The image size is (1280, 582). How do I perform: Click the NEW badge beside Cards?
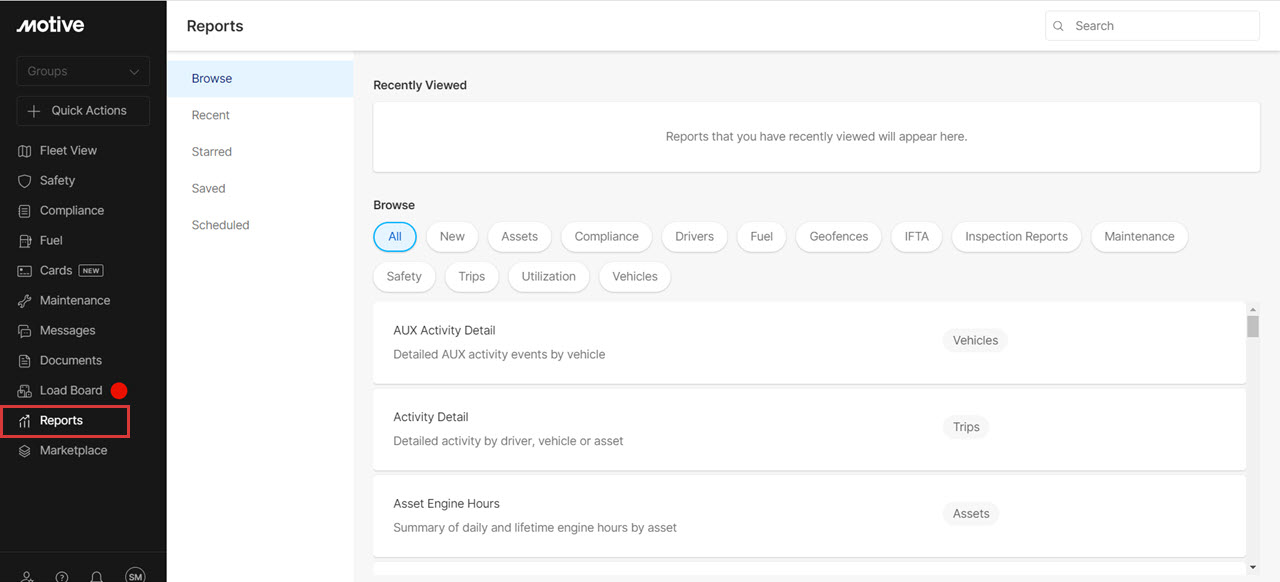(91, 271)
